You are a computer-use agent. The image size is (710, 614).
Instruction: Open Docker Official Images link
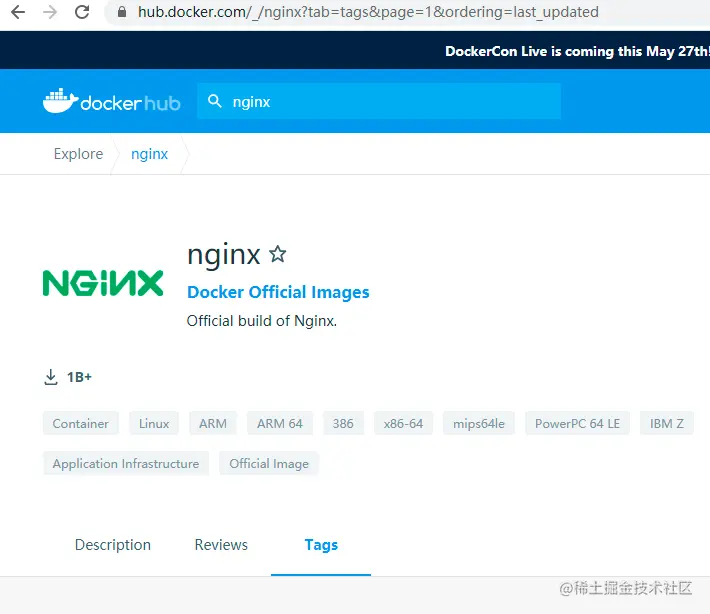pyautogui.click(x=278, y=293)
